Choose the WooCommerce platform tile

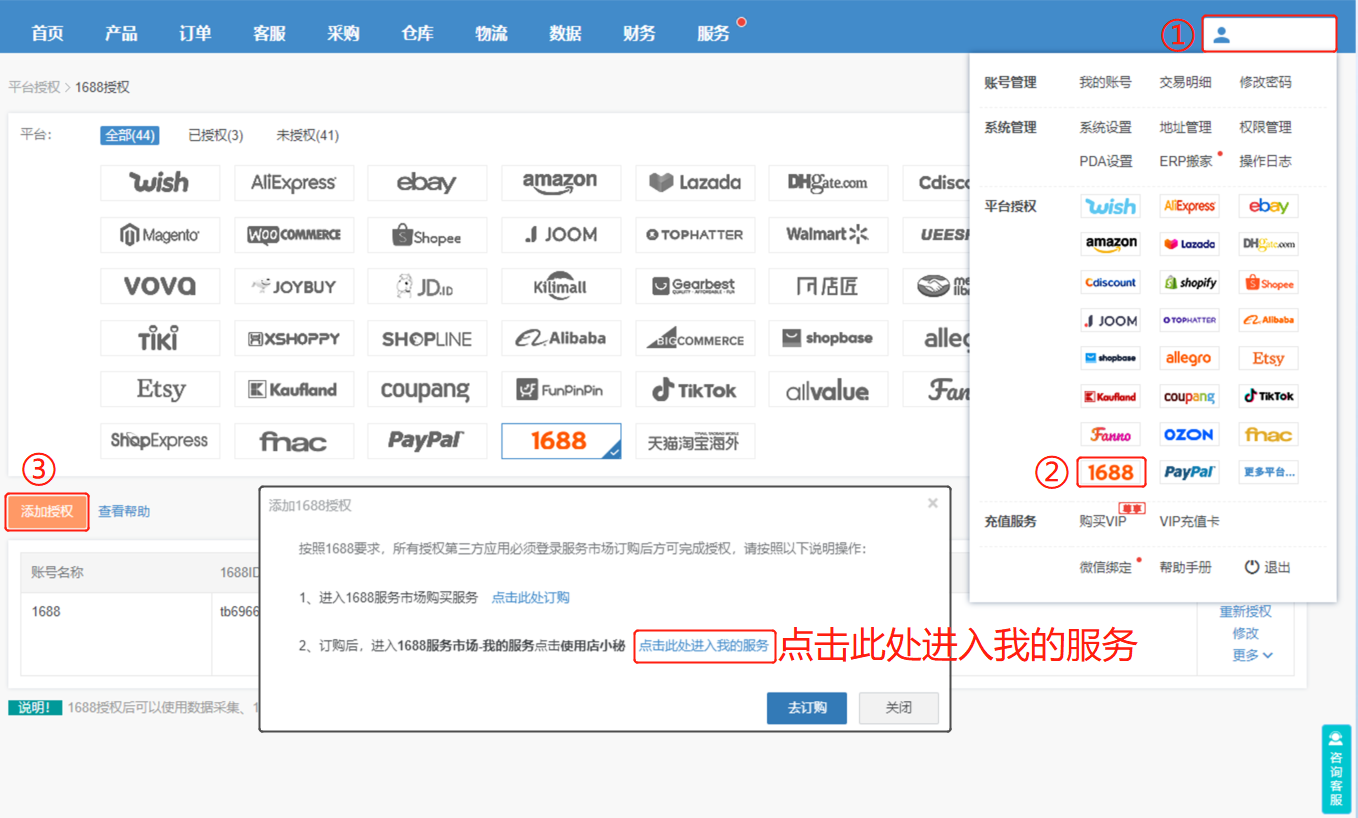pyautogui.click(x=294, y=235)
